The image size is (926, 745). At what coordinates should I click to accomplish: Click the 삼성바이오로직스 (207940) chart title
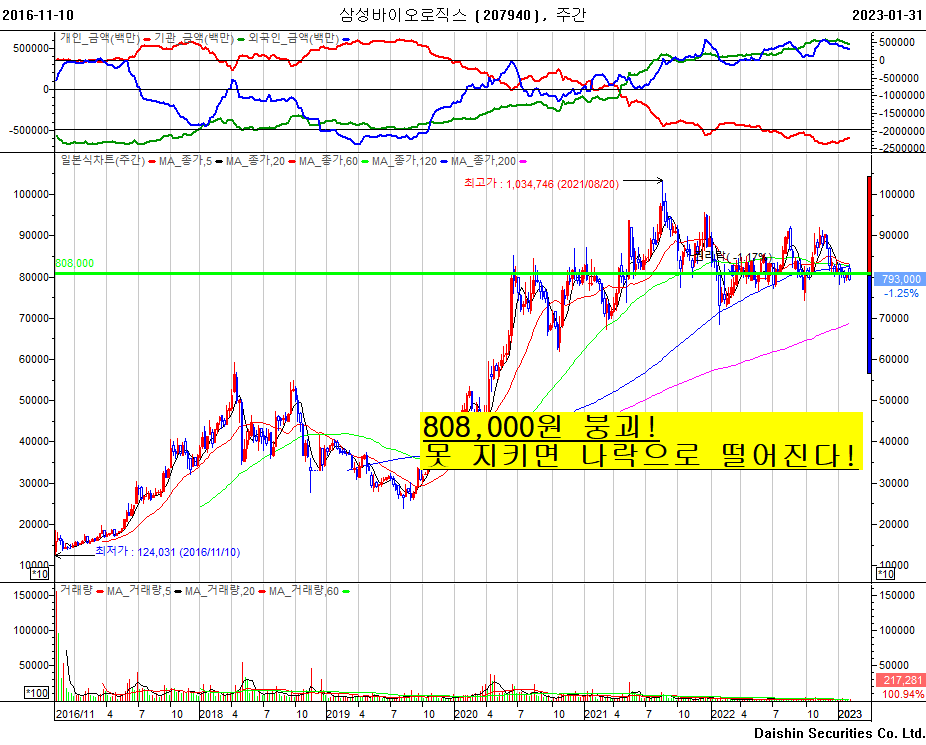(462, 14)
